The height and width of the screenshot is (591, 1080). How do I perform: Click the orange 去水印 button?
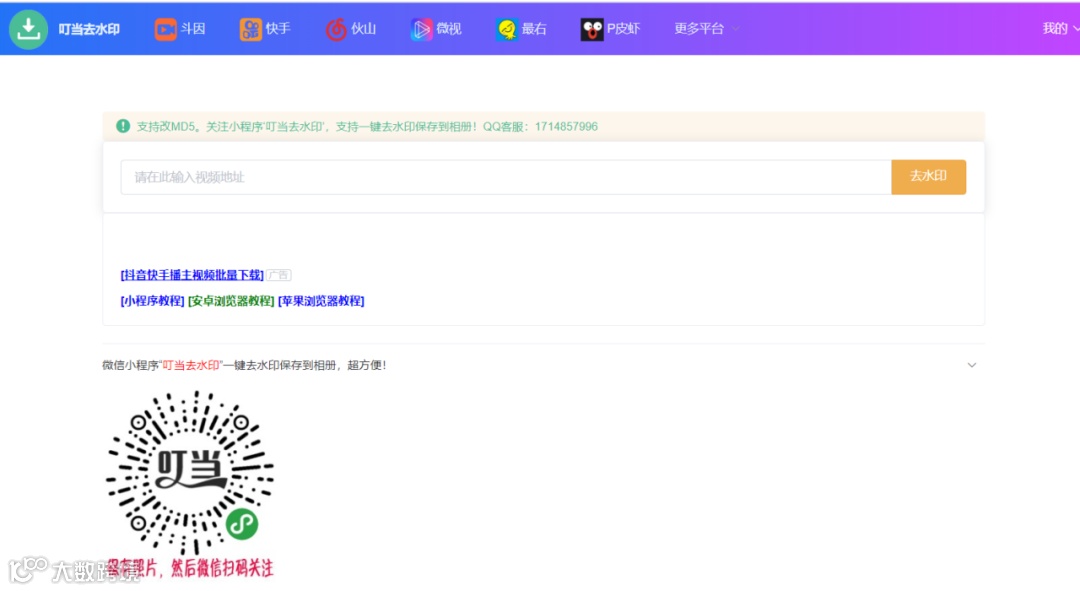point(928,177)
